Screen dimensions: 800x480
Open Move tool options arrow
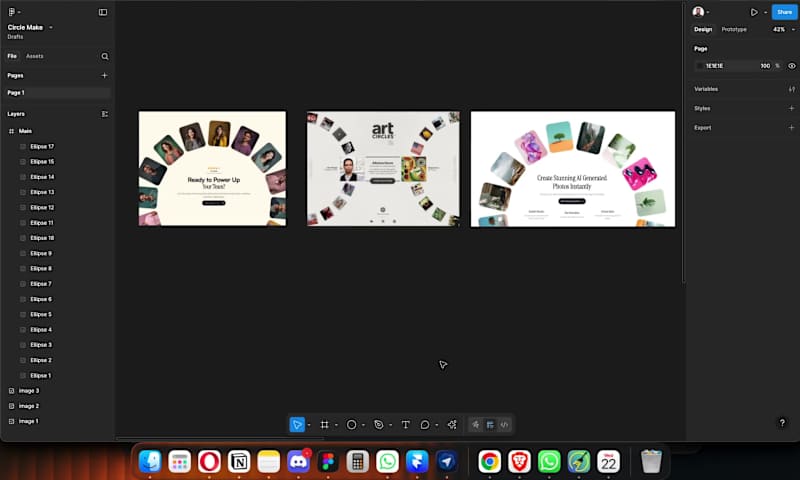[309, 425]
